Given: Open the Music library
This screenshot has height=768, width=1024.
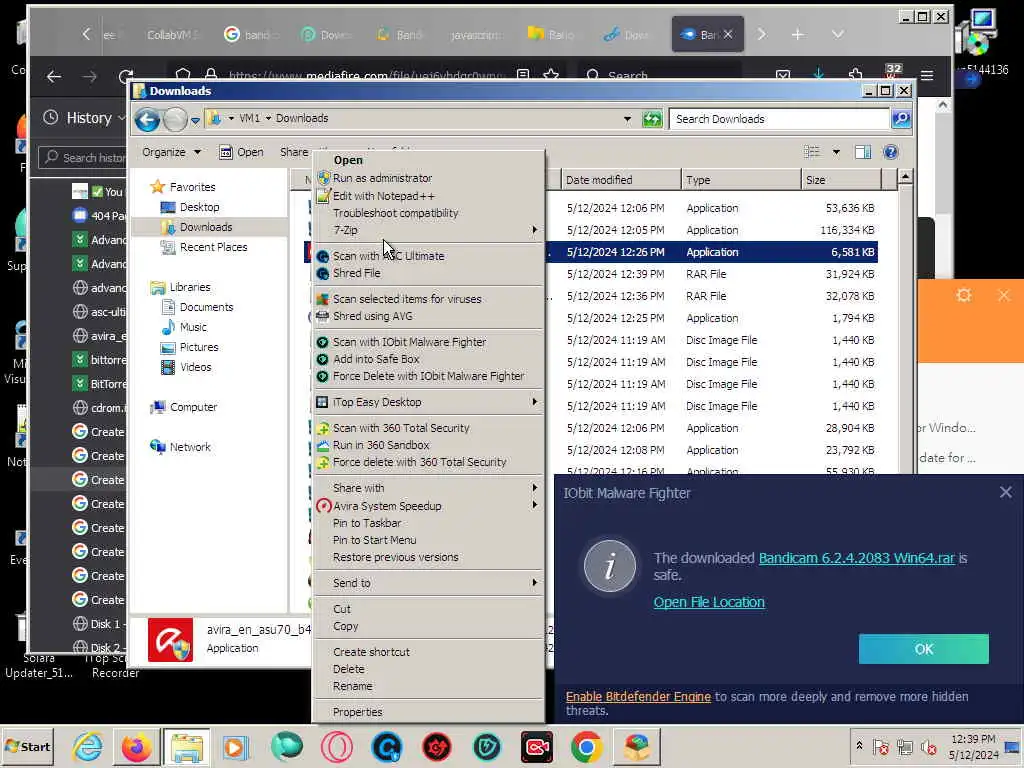Looking at the screenshot, I should 193,327.
